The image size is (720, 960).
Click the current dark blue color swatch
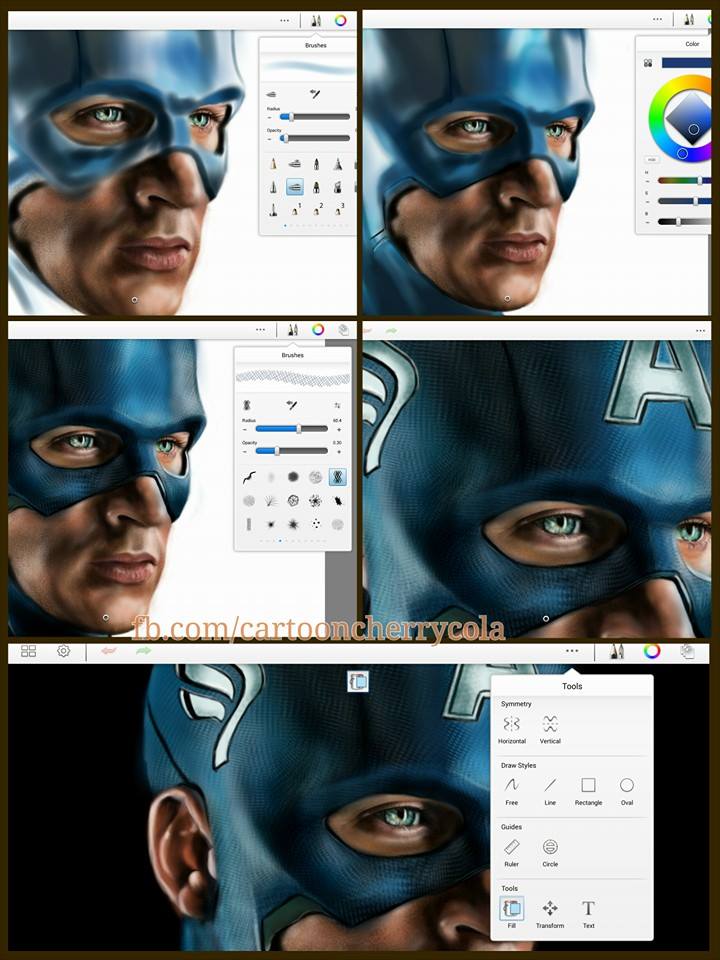(686, 62)
